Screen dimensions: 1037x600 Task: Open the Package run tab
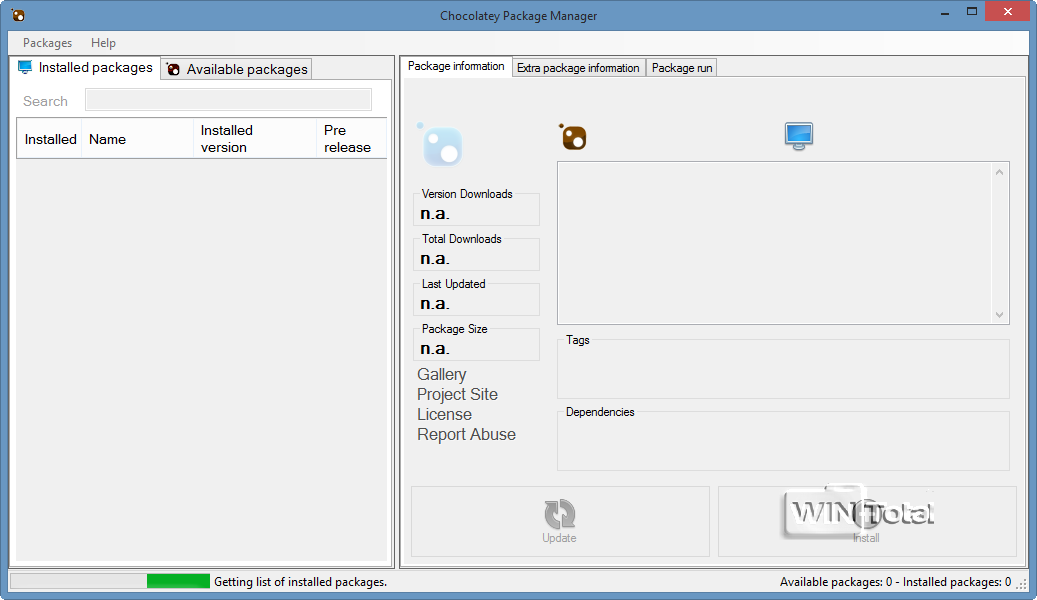click(x=682, y=68)
